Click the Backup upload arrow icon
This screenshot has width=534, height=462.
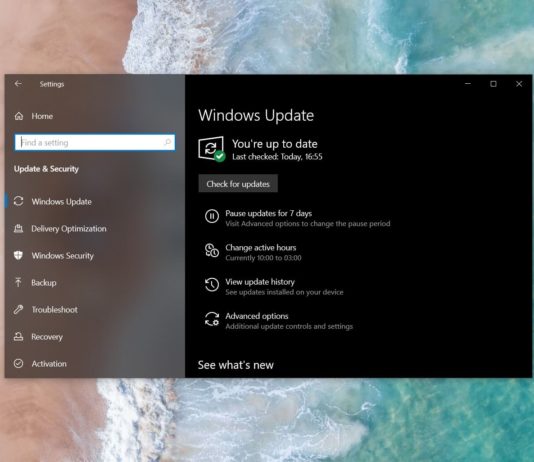pyautogui.click(x=18, y=282)
